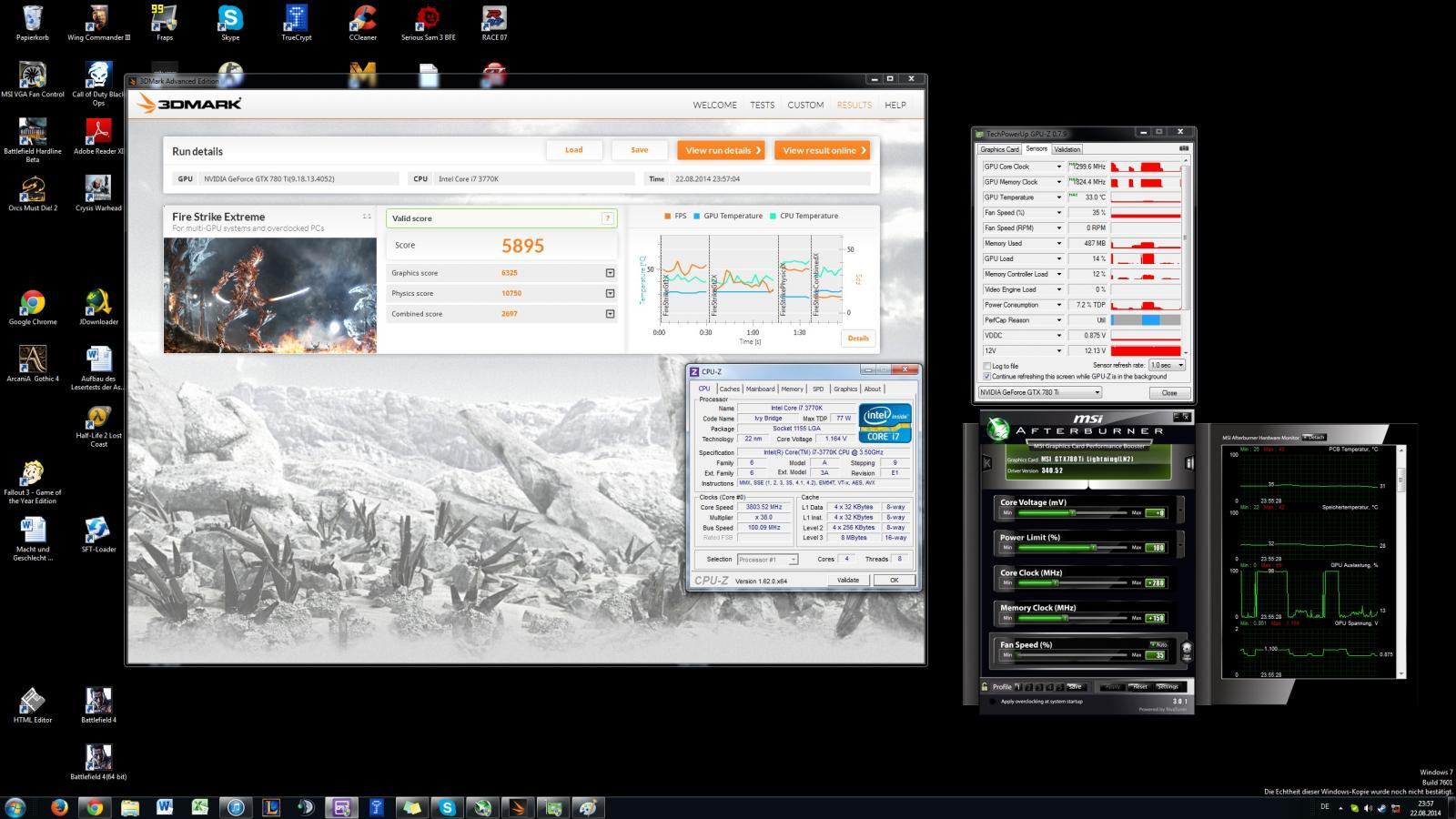The width and height of the screenshot is (1456, 819).
Task: Expand Physics score details in 3DMark
Action: tap(610, 293)
